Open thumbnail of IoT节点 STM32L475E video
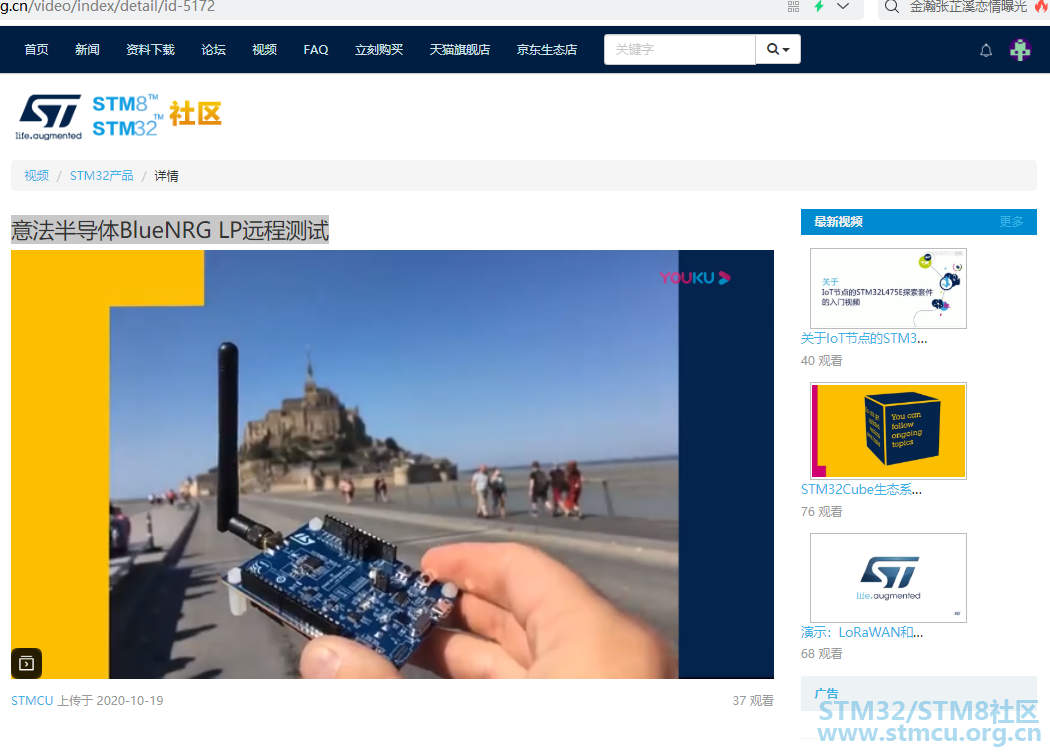1050x756 pixels. (888, 289)
